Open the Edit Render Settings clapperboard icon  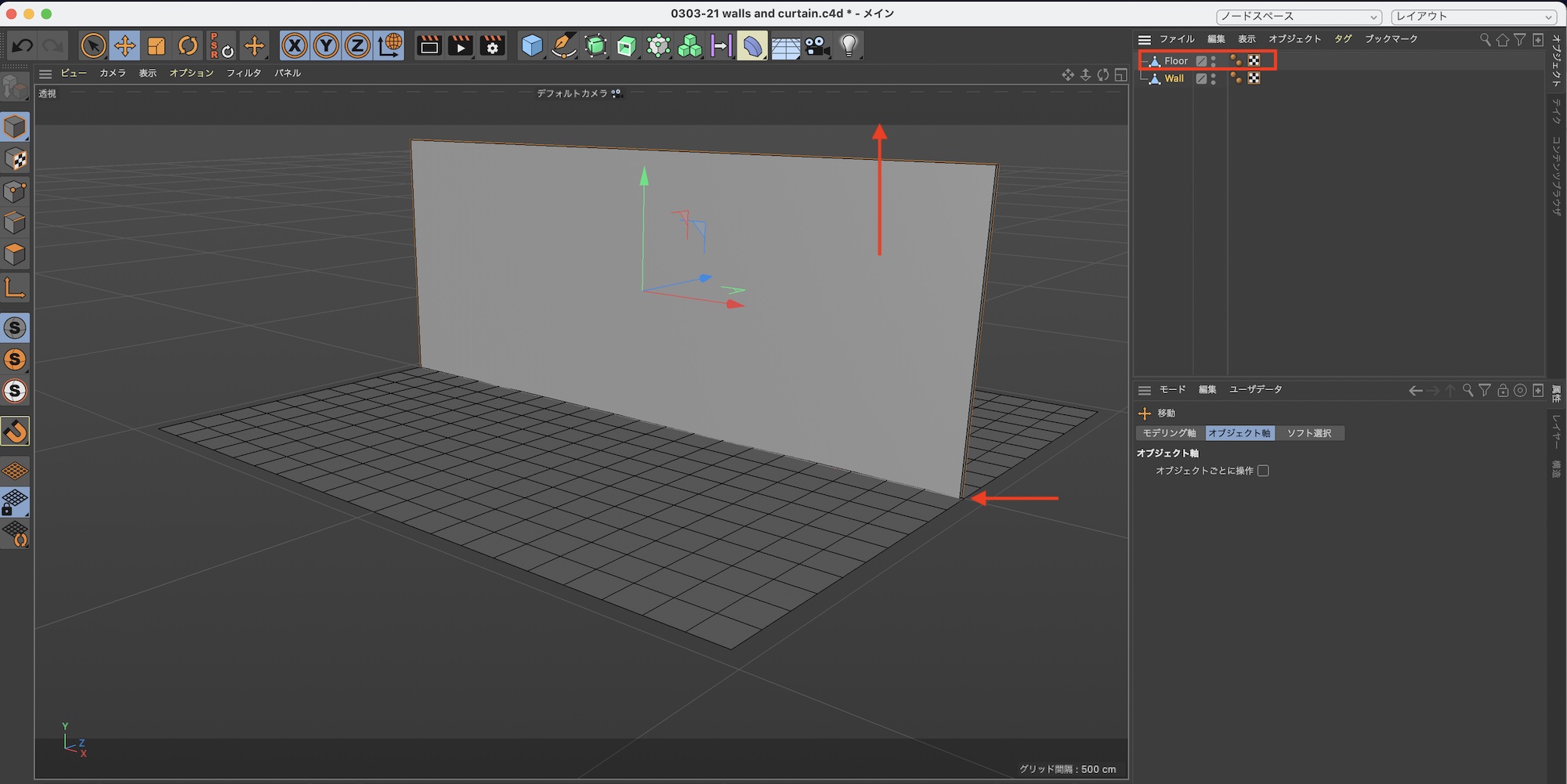pyautogui.click(x=492, y=46)
